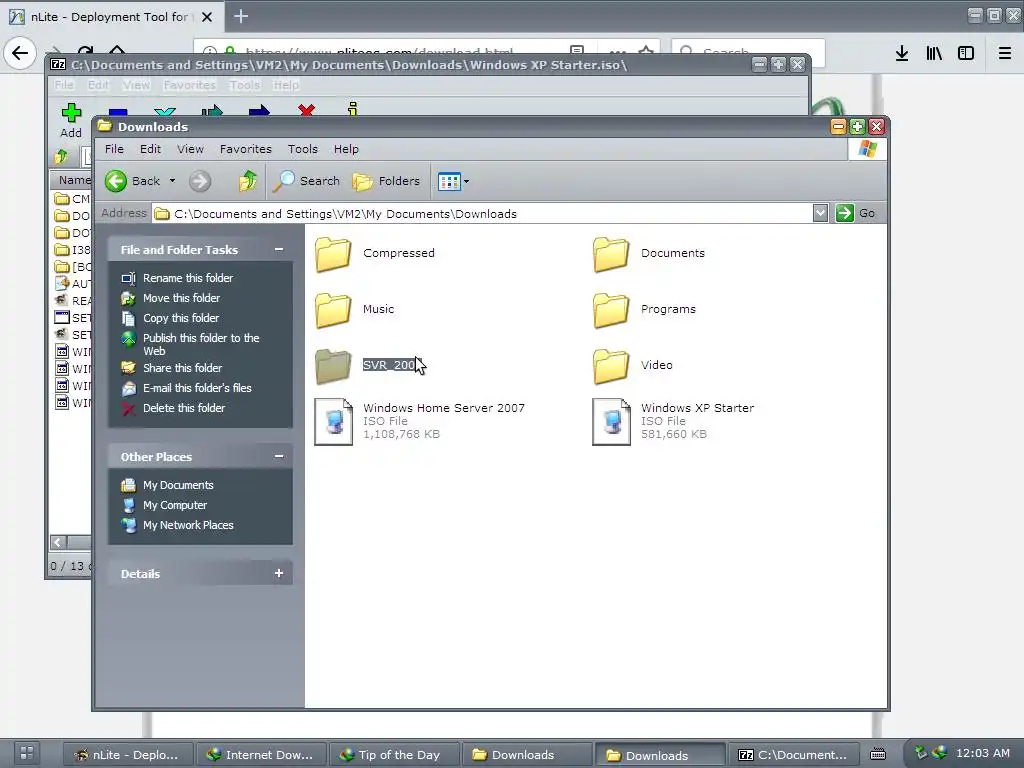Open the Tools menu in Downloads
The image size is (1024, 768).
[302, 149]
